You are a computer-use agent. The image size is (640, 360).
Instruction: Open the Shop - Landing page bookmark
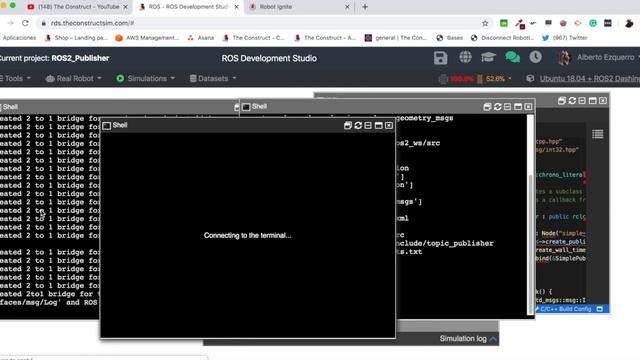tap(76, 38)
